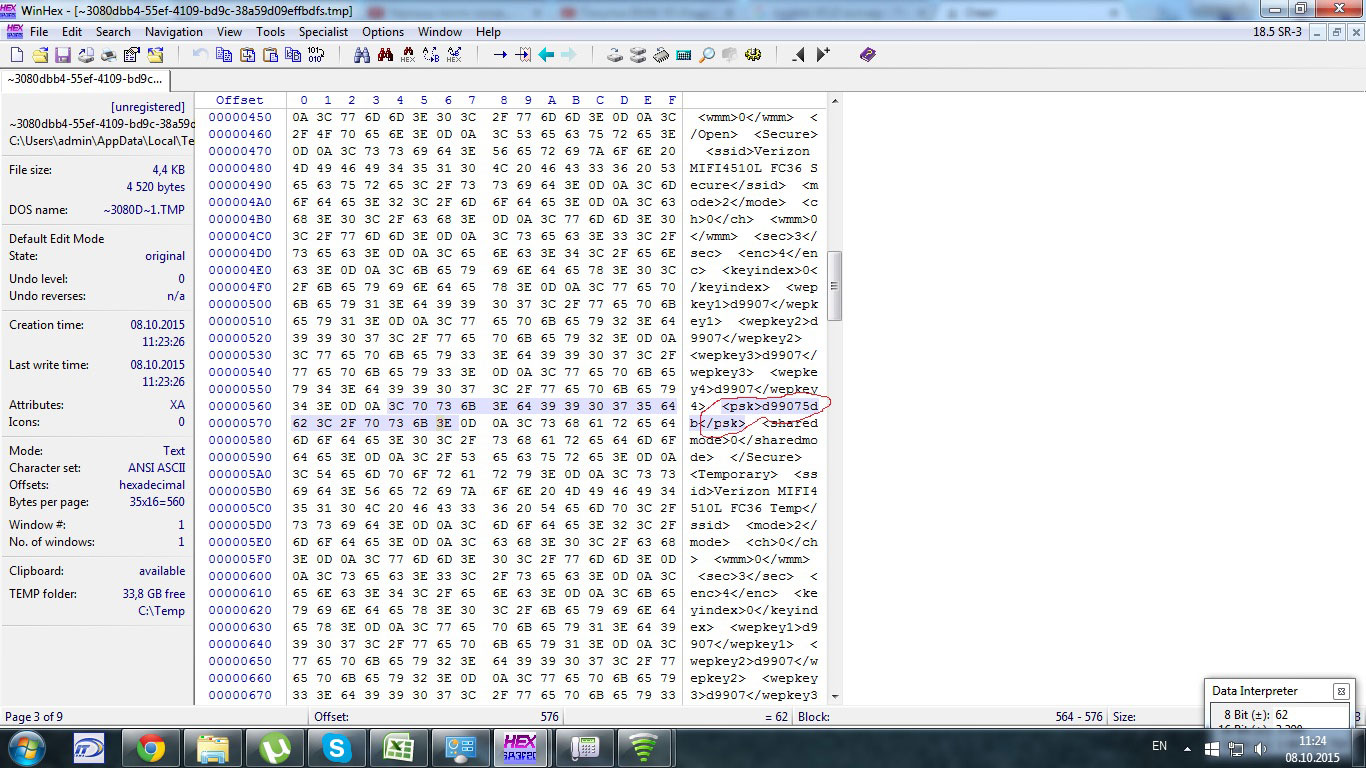This screenshot has width=1366, height=768.
Task: Click the Undo arrow icon
Action: click(x=201, y=55)
